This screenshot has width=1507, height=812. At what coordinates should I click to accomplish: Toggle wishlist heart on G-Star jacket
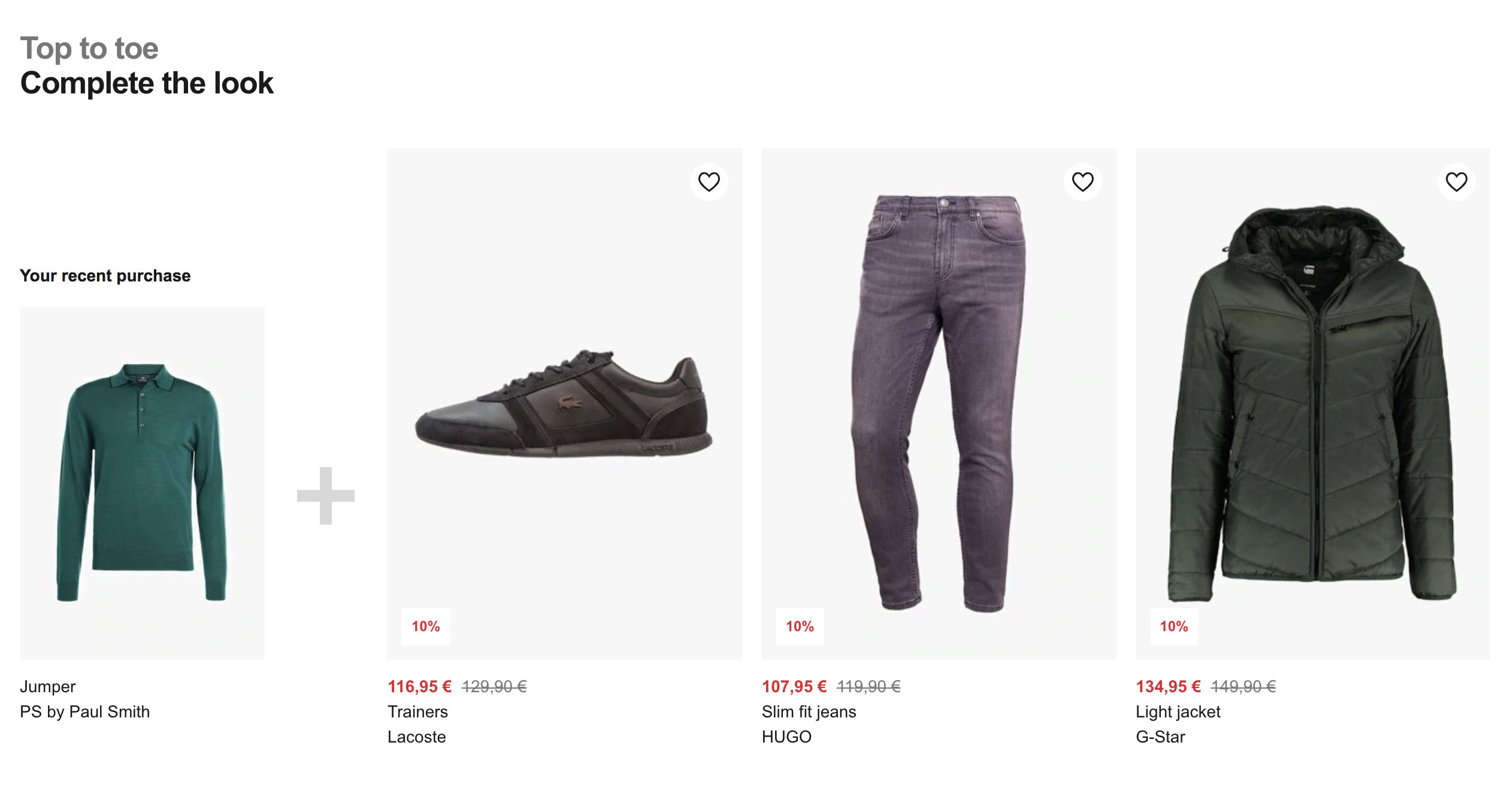tap(1456, 181)
